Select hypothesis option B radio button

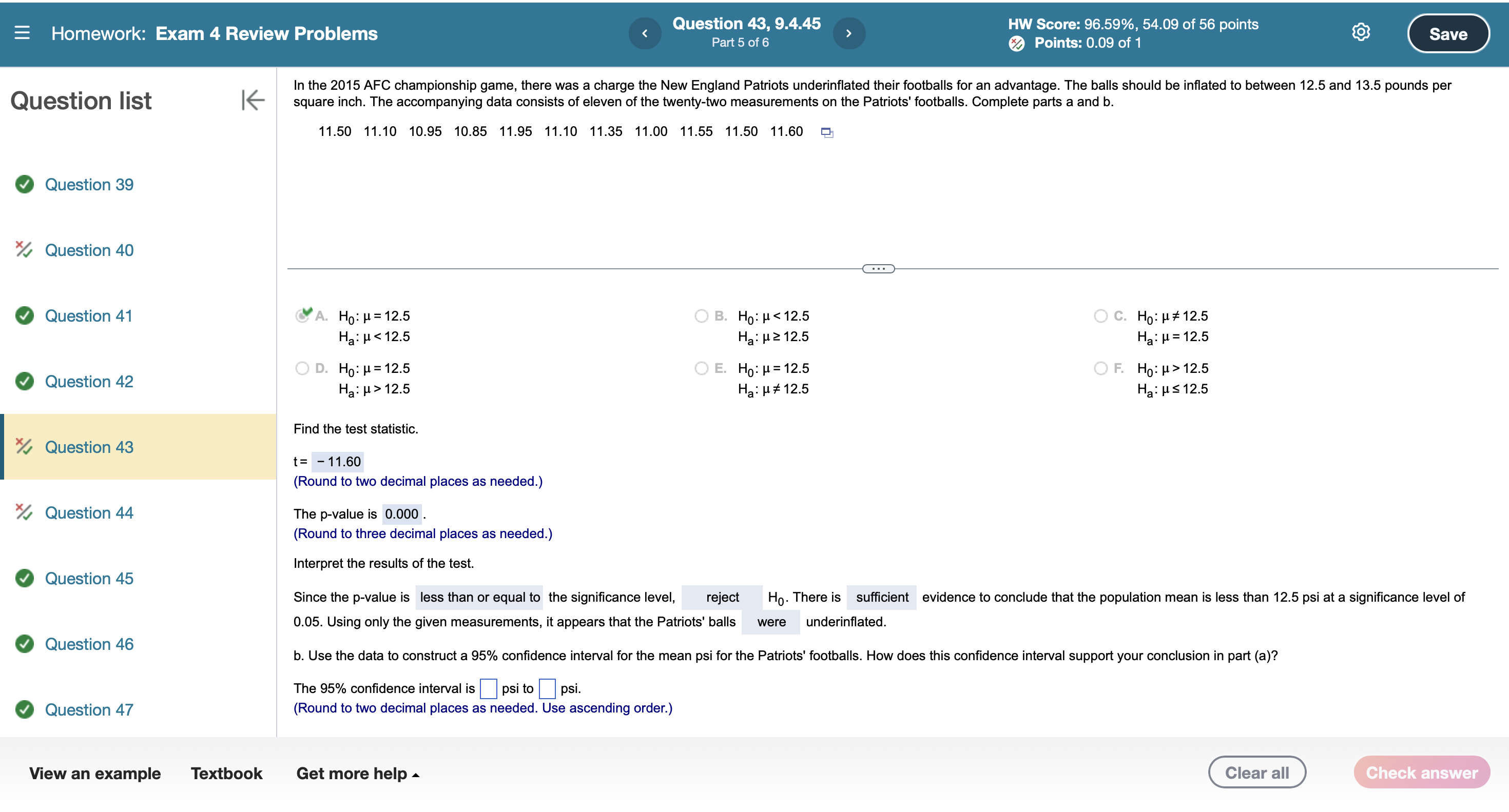[x=701, y=316]
